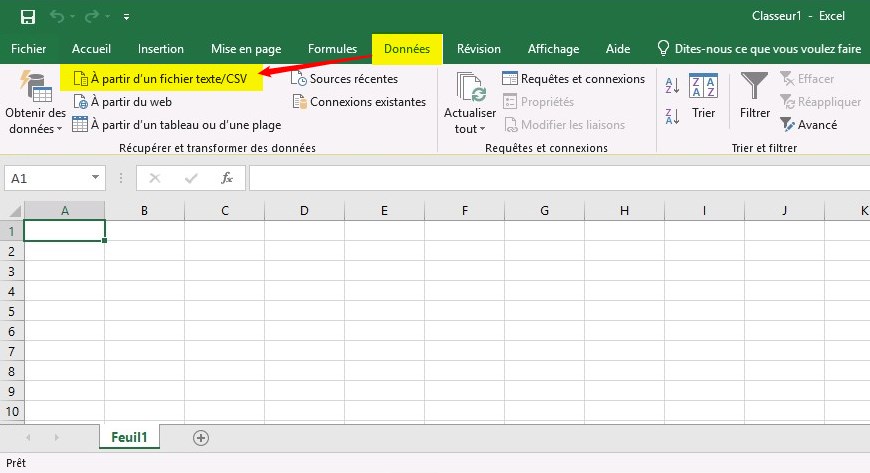This screenshot has height=473, width=870.
Task: Click the Save icon in title bar
Action: click(28, 17)
